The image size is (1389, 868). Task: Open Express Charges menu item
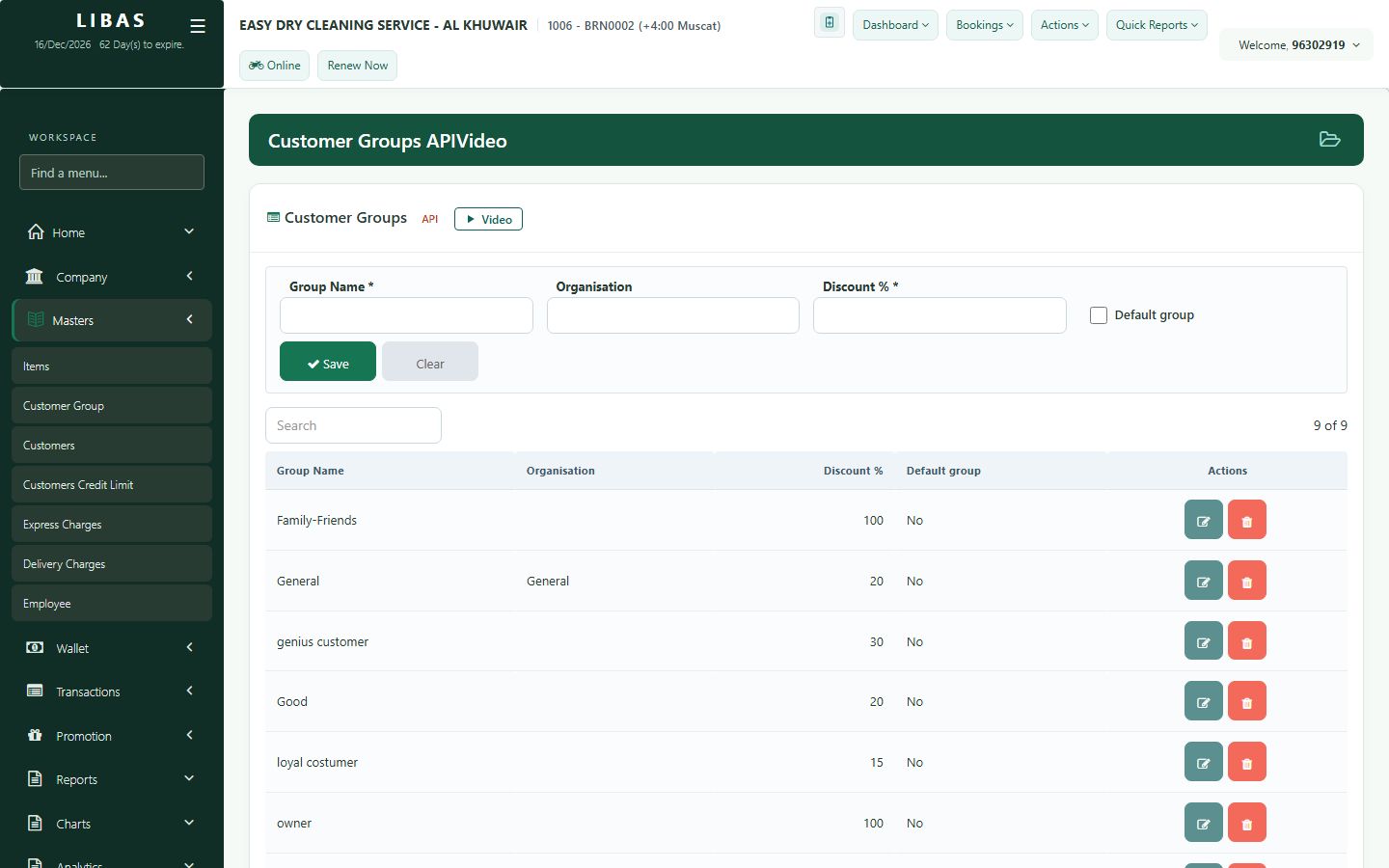coord(112,524)
